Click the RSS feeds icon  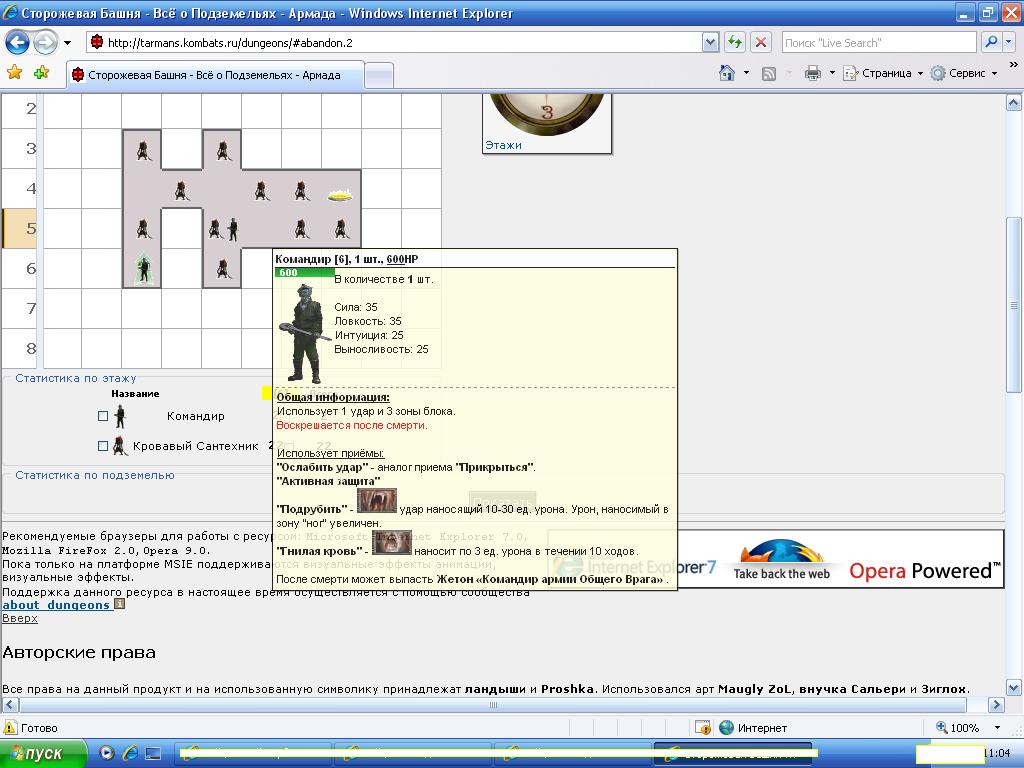click(769, 73)
